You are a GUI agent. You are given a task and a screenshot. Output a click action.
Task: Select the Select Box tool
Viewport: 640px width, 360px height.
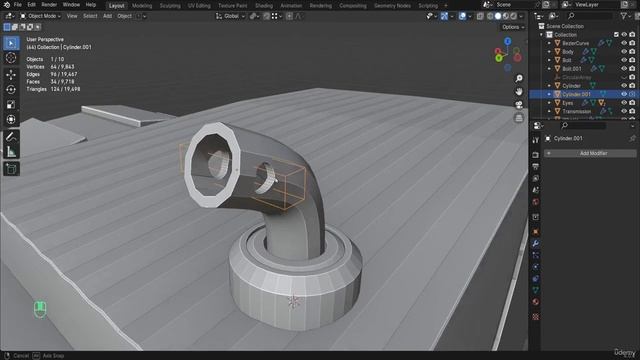[x=11, y=43]
